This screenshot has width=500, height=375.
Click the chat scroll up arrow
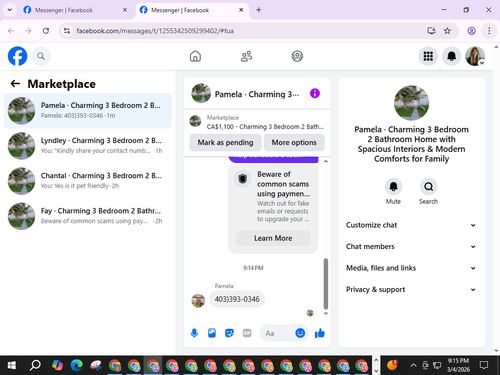click(326, 161)
